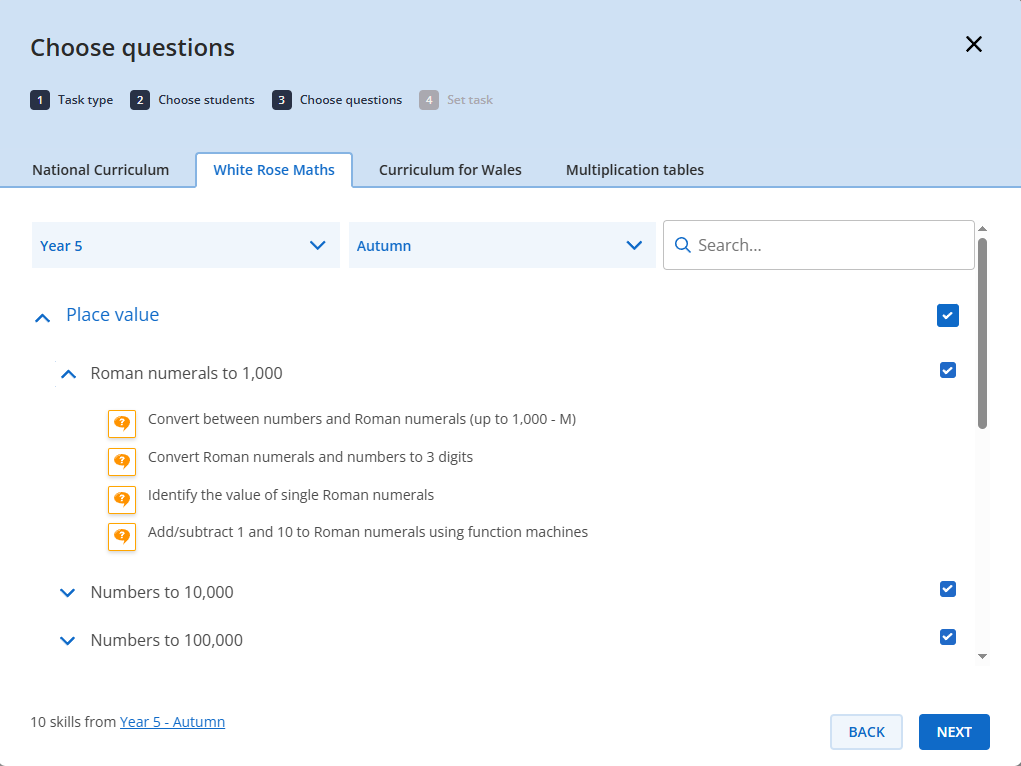Go to step 2 Choose students
Screen dimensions: 1021x766
(193, 100)
